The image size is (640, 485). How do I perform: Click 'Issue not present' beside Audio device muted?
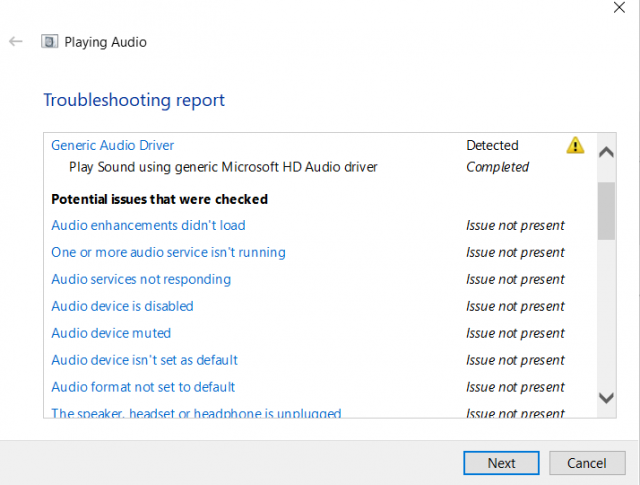click(515, 333)
